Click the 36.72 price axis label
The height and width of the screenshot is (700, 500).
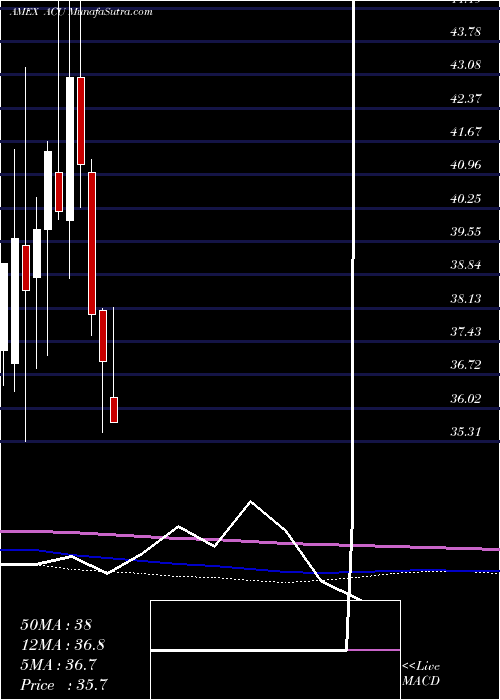(466, 365)
